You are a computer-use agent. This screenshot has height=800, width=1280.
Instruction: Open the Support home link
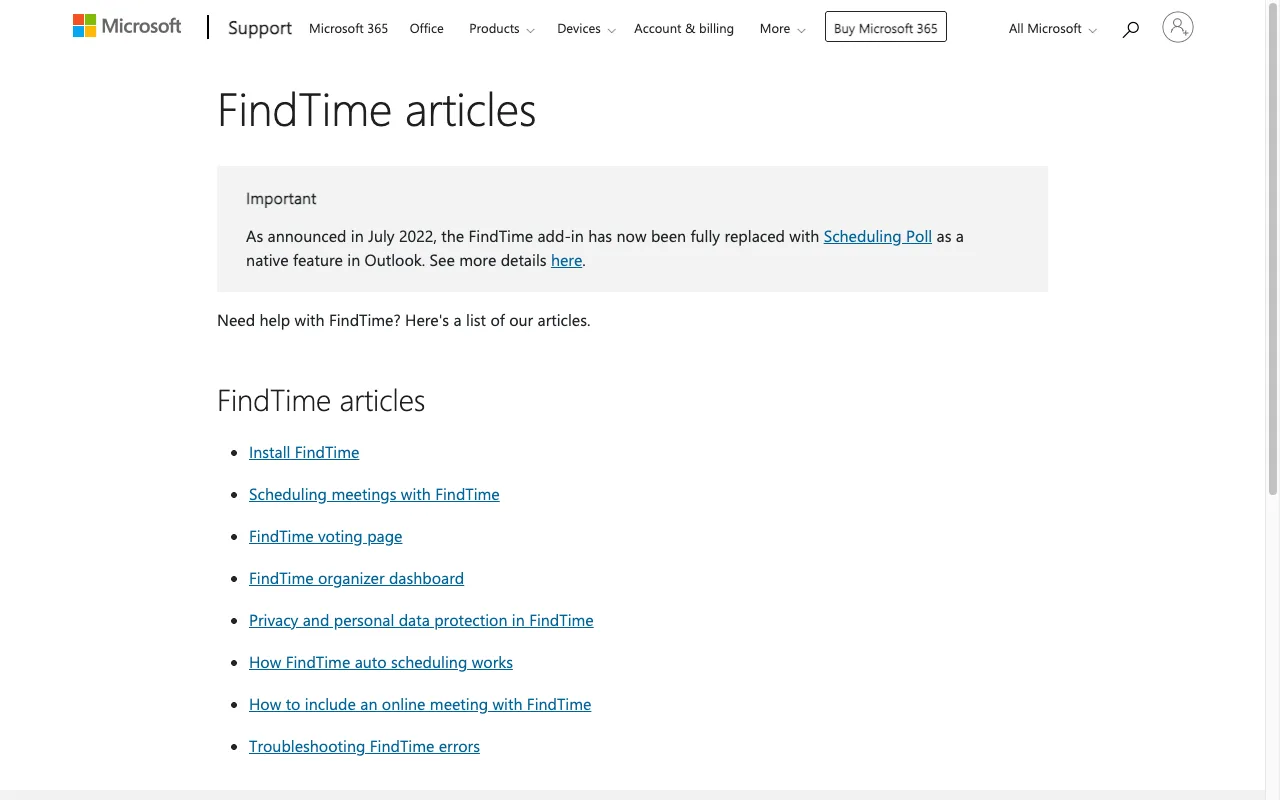click(x=260, y=28)
